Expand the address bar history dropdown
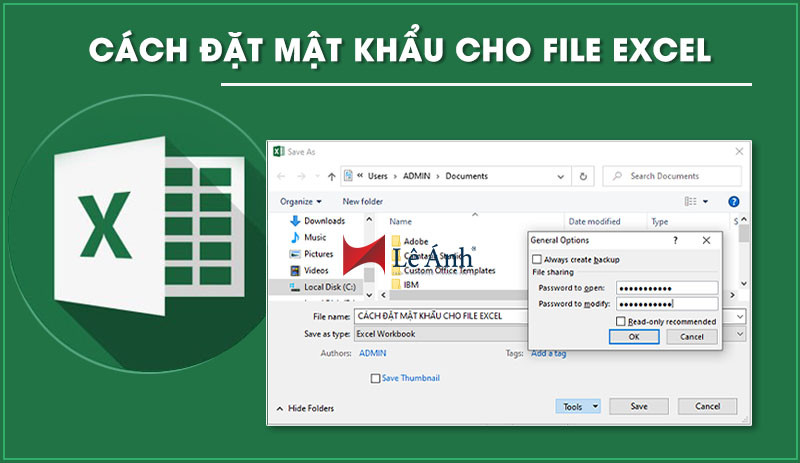The height and width of the screenshot is (463, 800). point(561,177)
